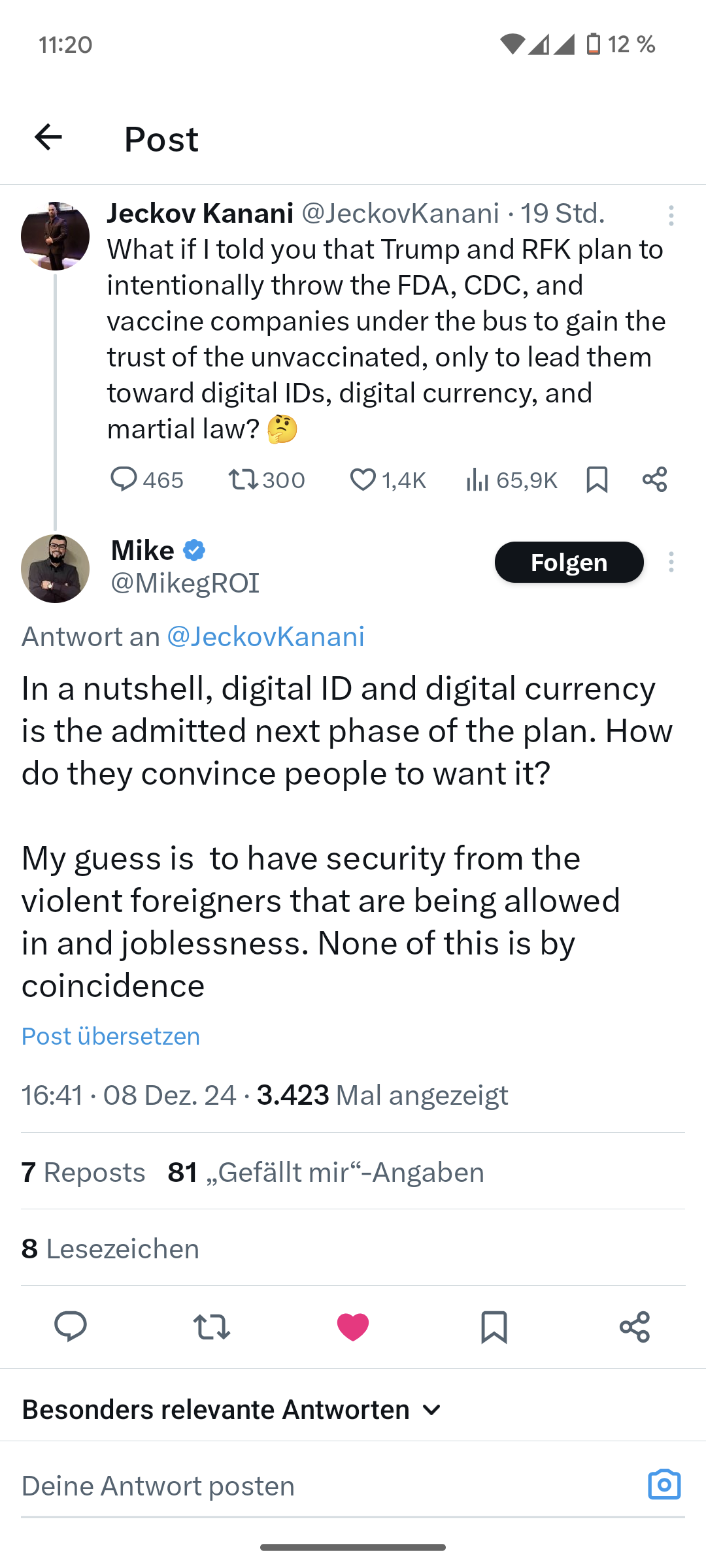Viewport: 706px width, 1568px height.
Task: Open @JeckovKanani mention link in reply
Action: [265, 636]
